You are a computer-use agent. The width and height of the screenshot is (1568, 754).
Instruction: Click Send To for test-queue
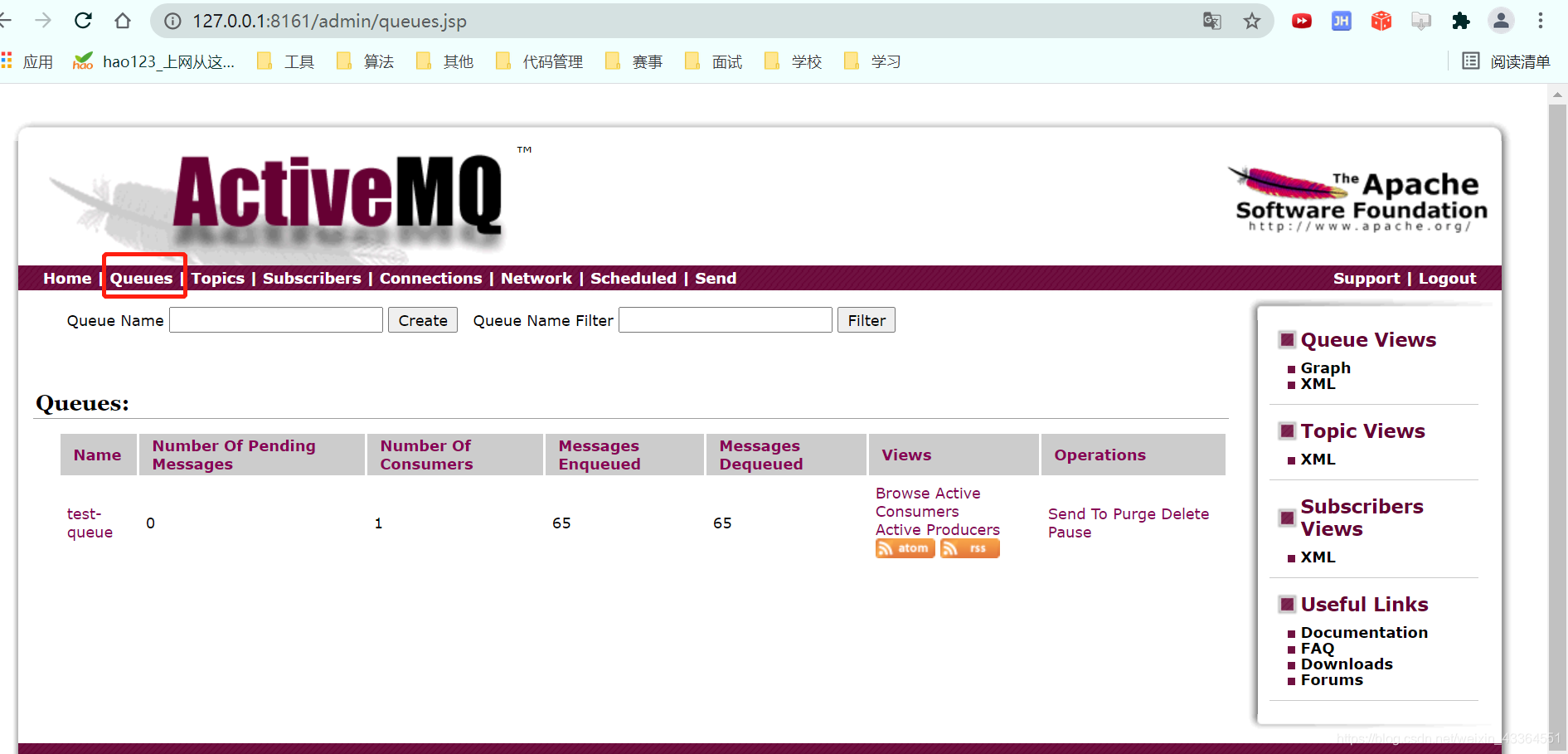[x=1078, y=514]
